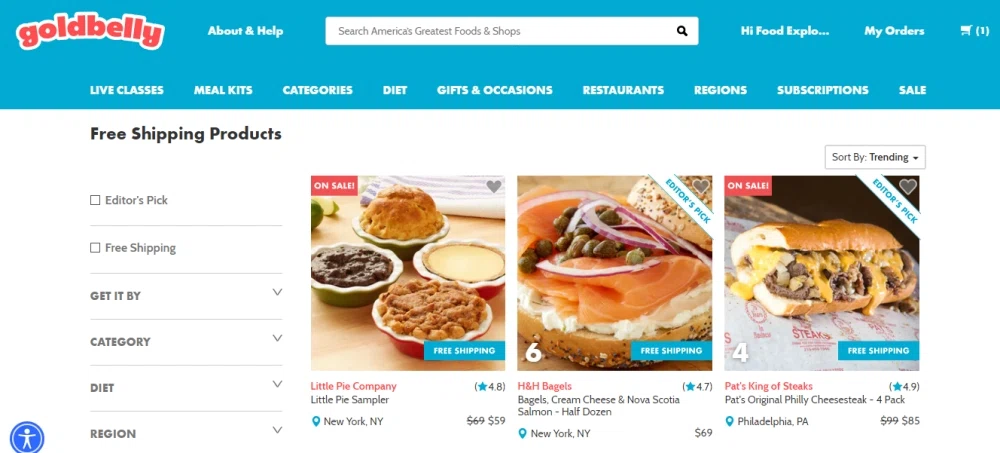Image resolution: width=1000 pixels, height=453 pixels.
Task: Select Gifts & Occasions in navigation
Action: pos(494,90)
